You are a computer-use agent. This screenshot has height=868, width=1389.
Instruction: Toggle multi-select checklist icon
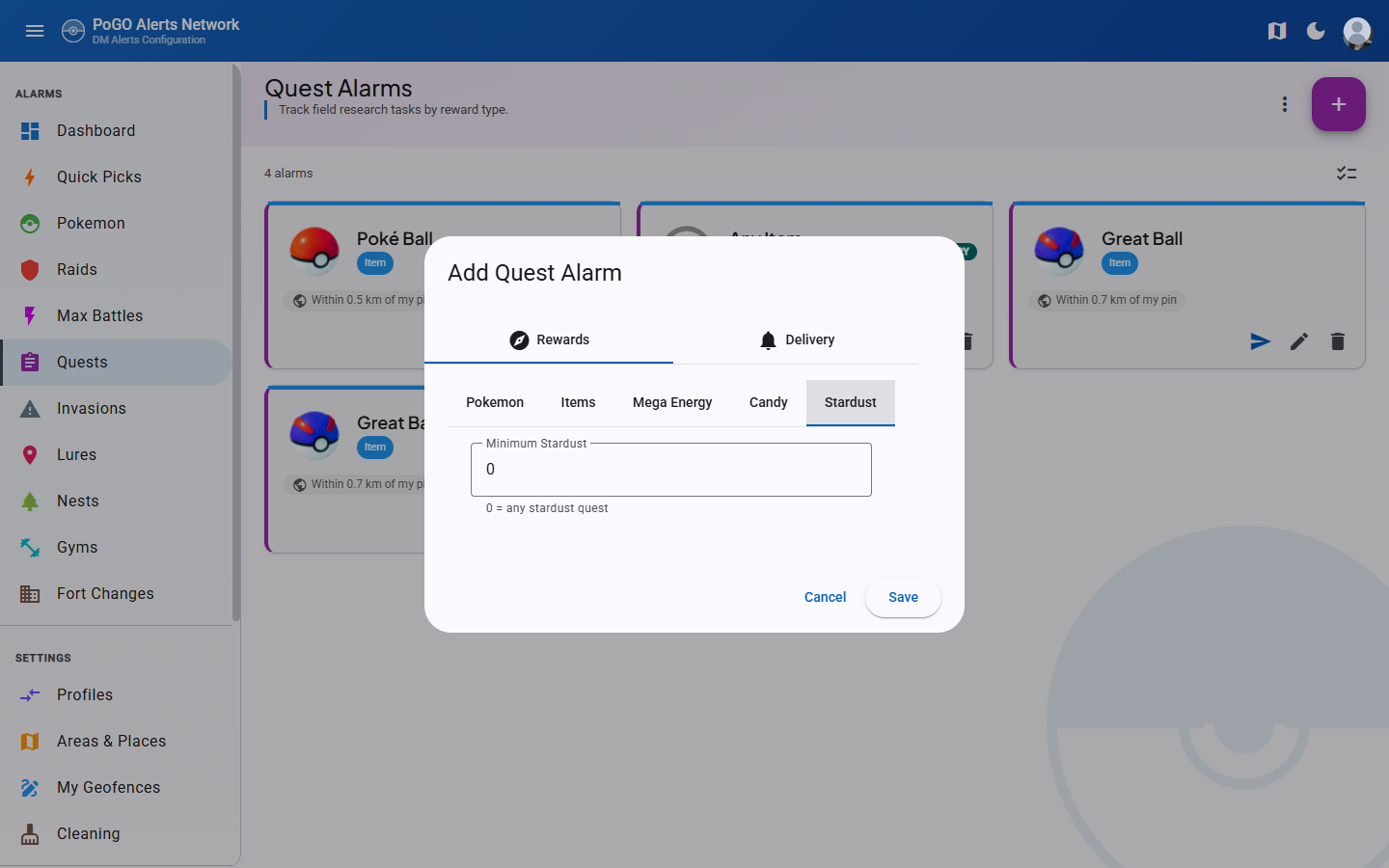(1347, 174)
